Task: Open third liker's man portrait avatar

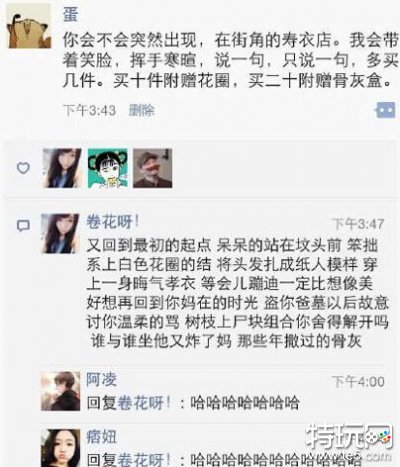Action: [153, 168]
